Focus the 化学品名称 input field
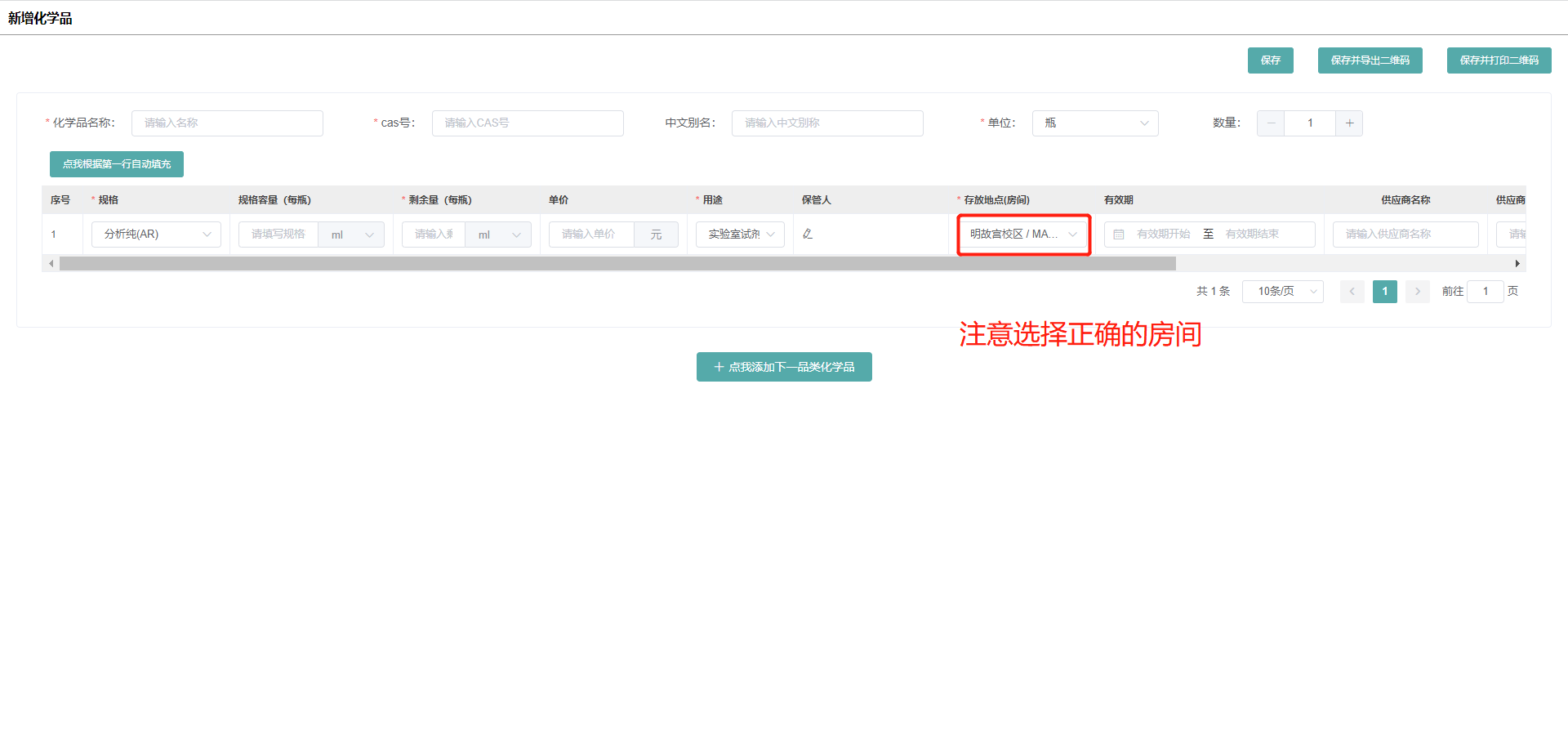Image resolution: width=1568 pixels, height=737 pixels. click(227, 123)
